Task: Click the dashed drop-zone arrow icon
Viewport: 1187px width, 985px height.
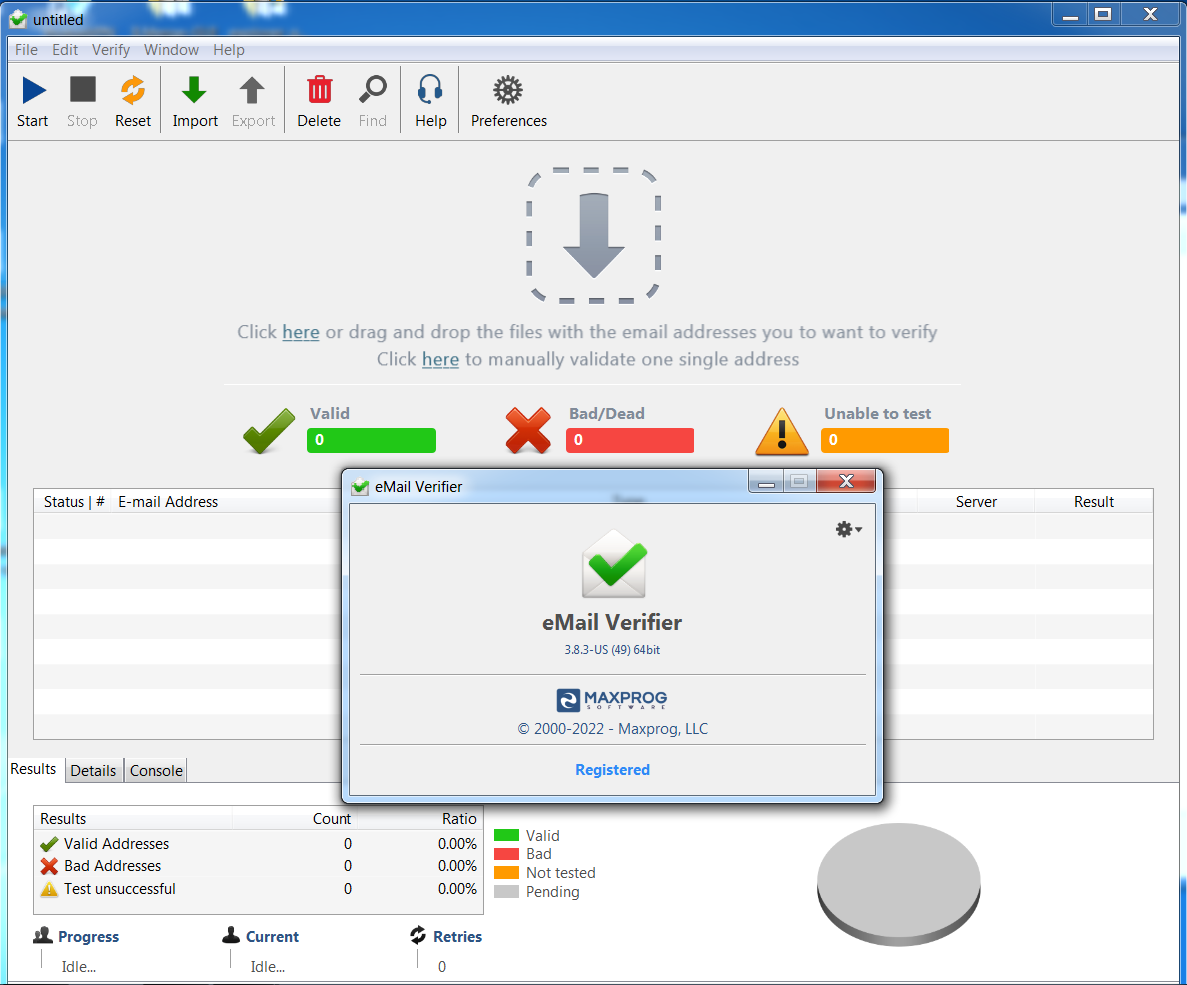Action: (593, 235)
